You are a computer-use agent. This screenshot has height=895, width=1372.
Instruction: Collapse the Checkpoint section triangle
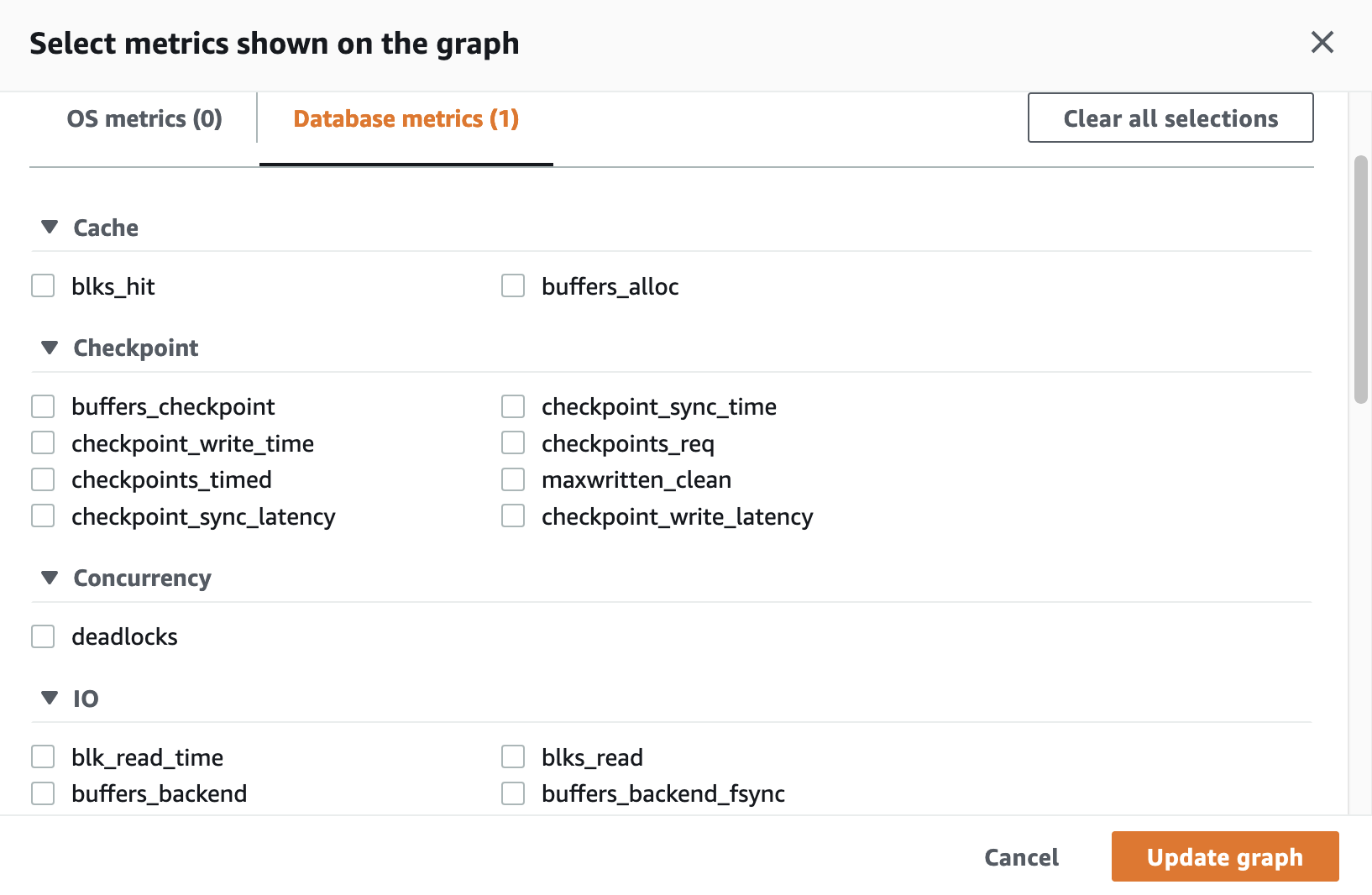coord(50,348)
